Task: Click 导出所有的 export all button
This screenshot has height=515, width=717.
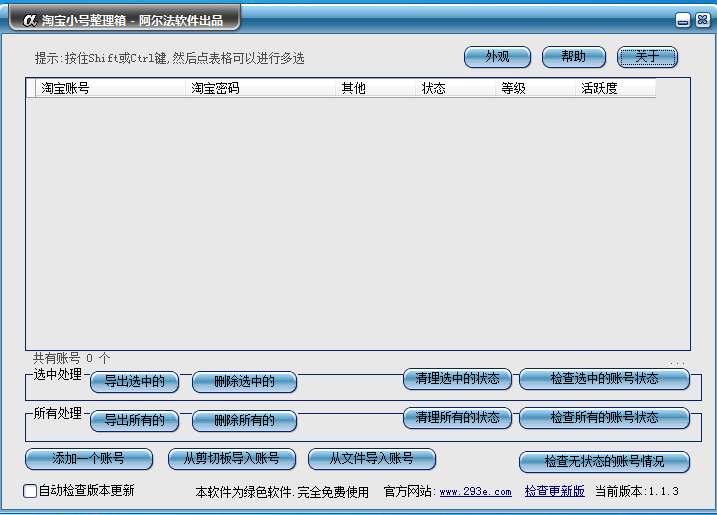Action: tap(134, 420)
